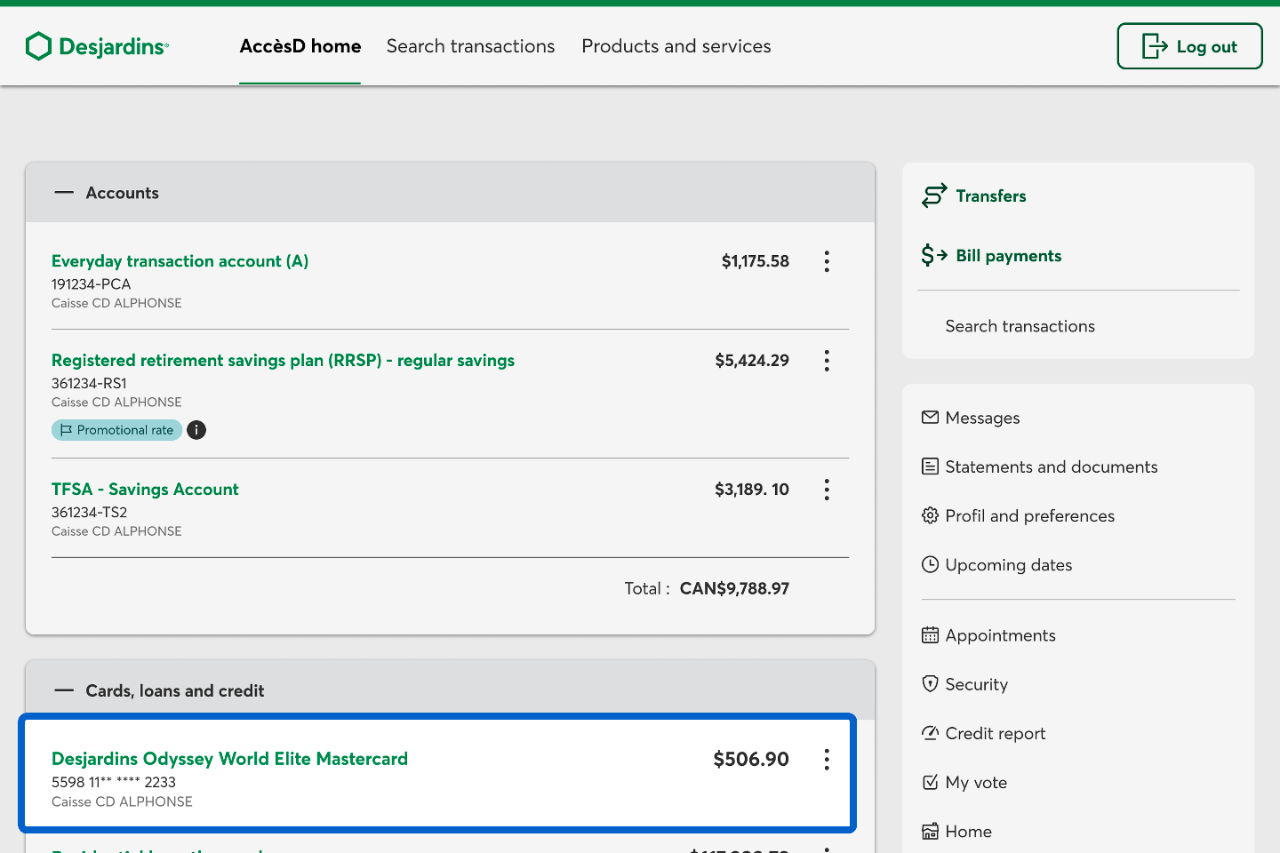Click the Credit report gauge icon
The height and width of the screenshot is (853, 1280).
click(x=930, y=733)
